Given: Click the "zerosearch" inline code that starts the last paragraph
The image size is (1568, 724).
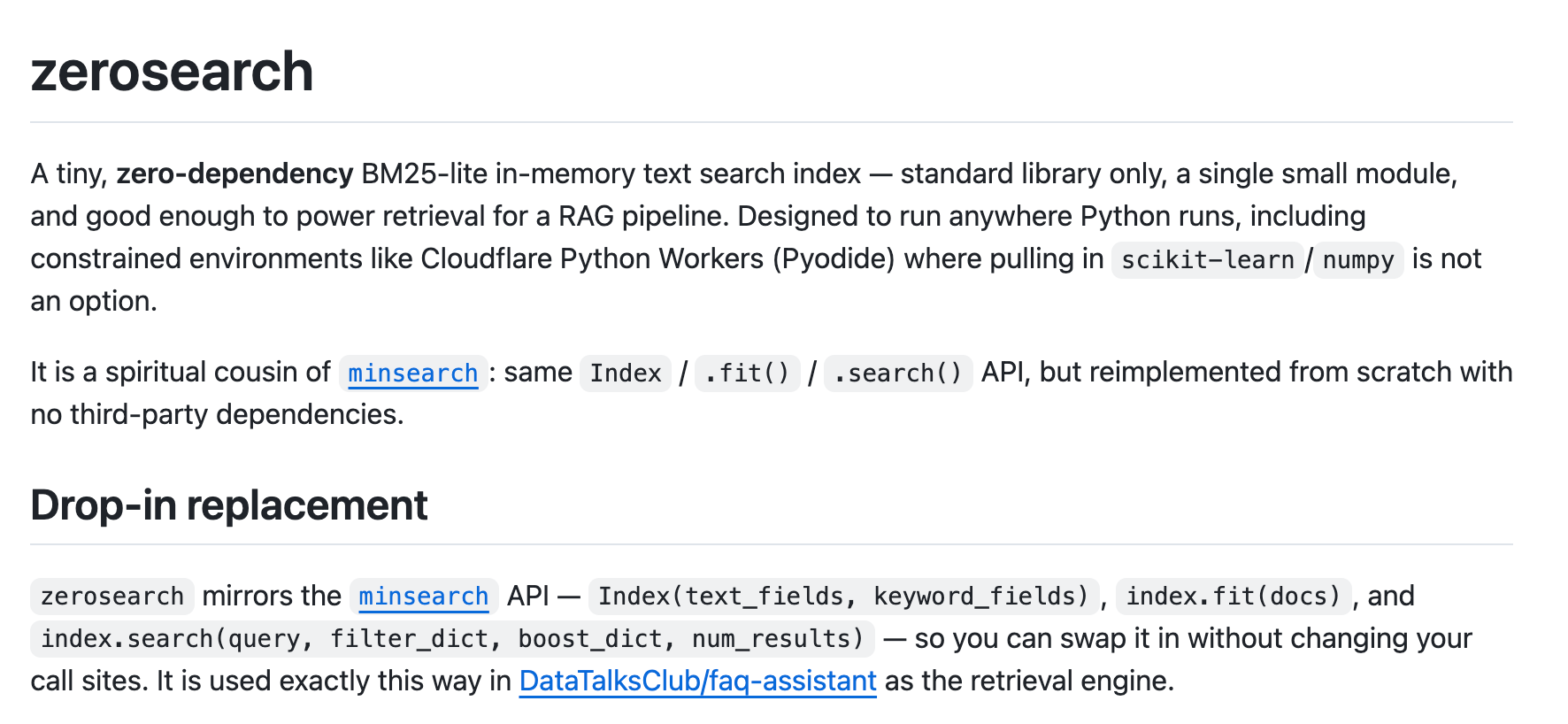Looking at the screenshot, I should pos(112,596).
